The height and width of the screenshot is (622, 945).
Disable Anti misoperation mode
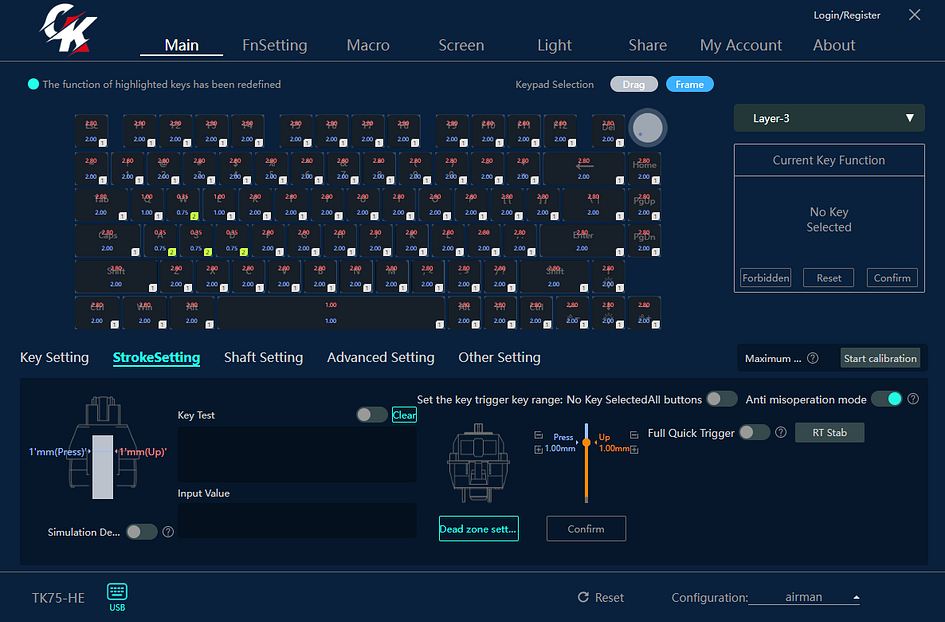pos(887,398)
